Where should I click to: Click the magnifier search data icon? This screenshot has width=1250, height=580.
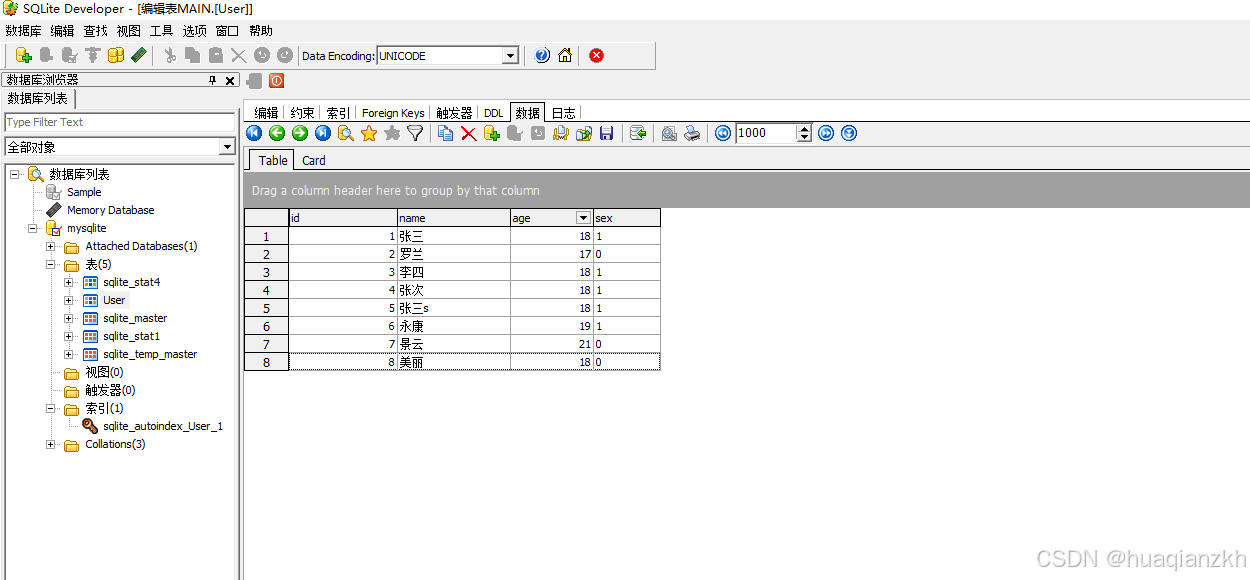pyautogui.click(x=346, y=133)
